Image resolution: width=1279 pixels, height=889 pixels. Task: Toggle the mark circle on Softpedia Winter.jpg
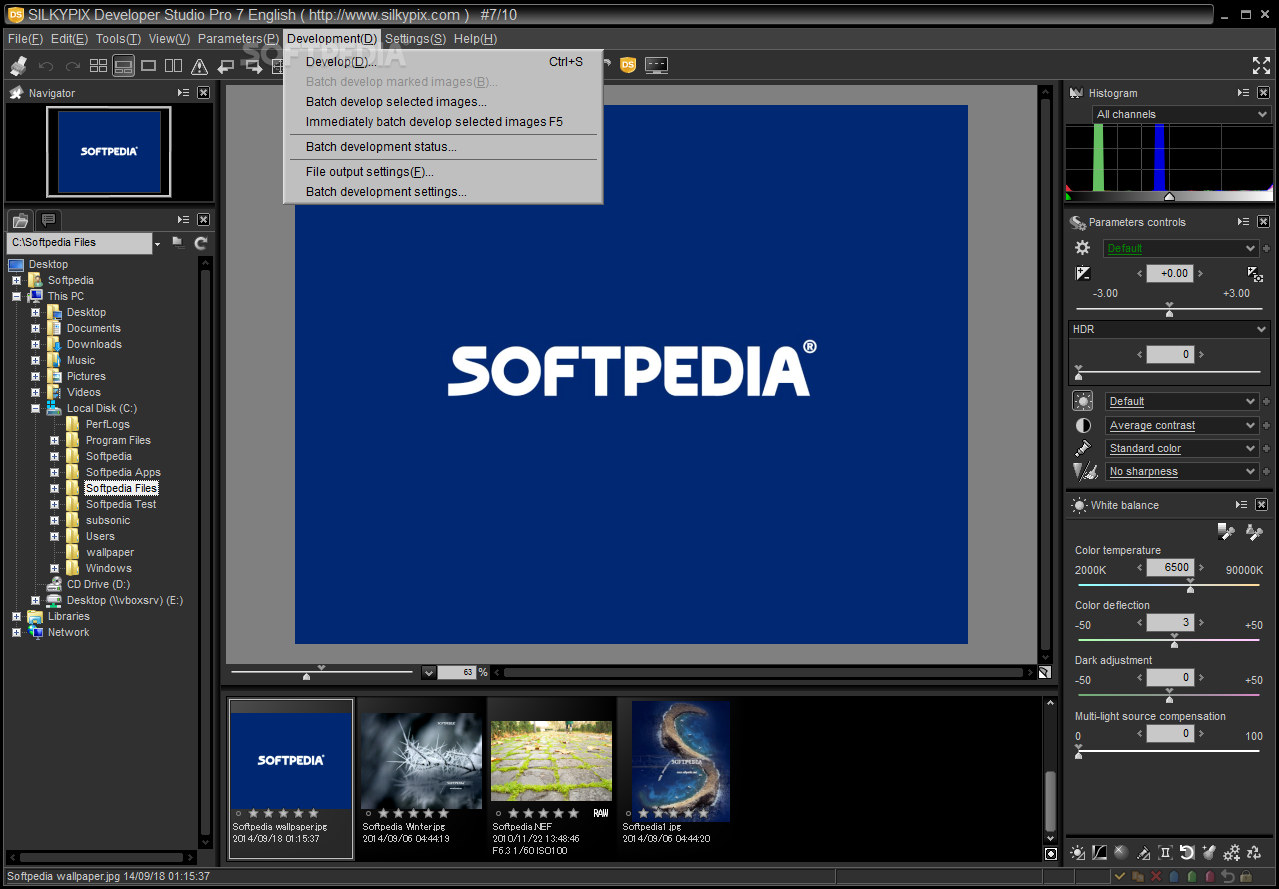point(368,814)
